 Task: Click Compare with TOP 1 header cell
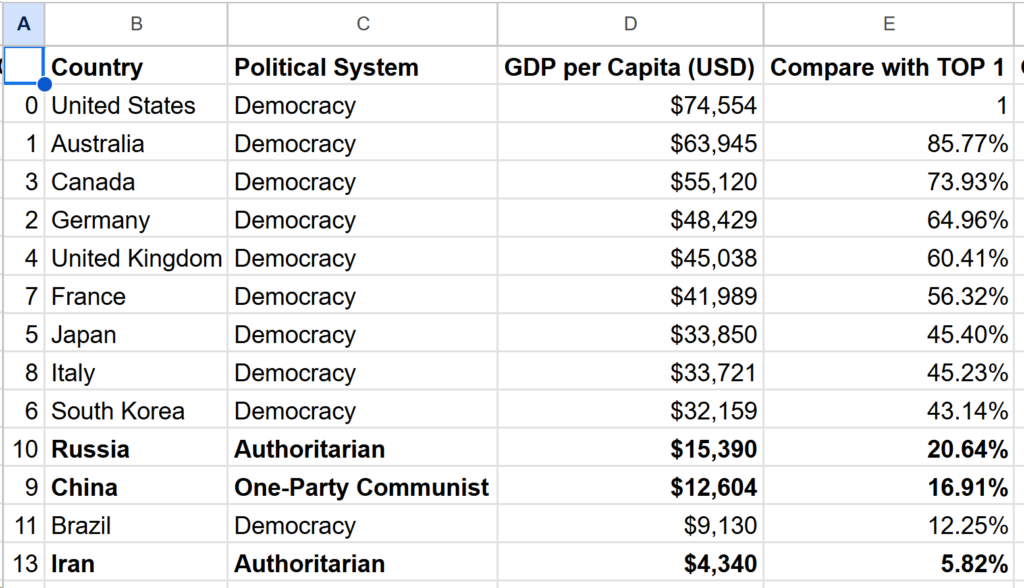tap(888, 68)
